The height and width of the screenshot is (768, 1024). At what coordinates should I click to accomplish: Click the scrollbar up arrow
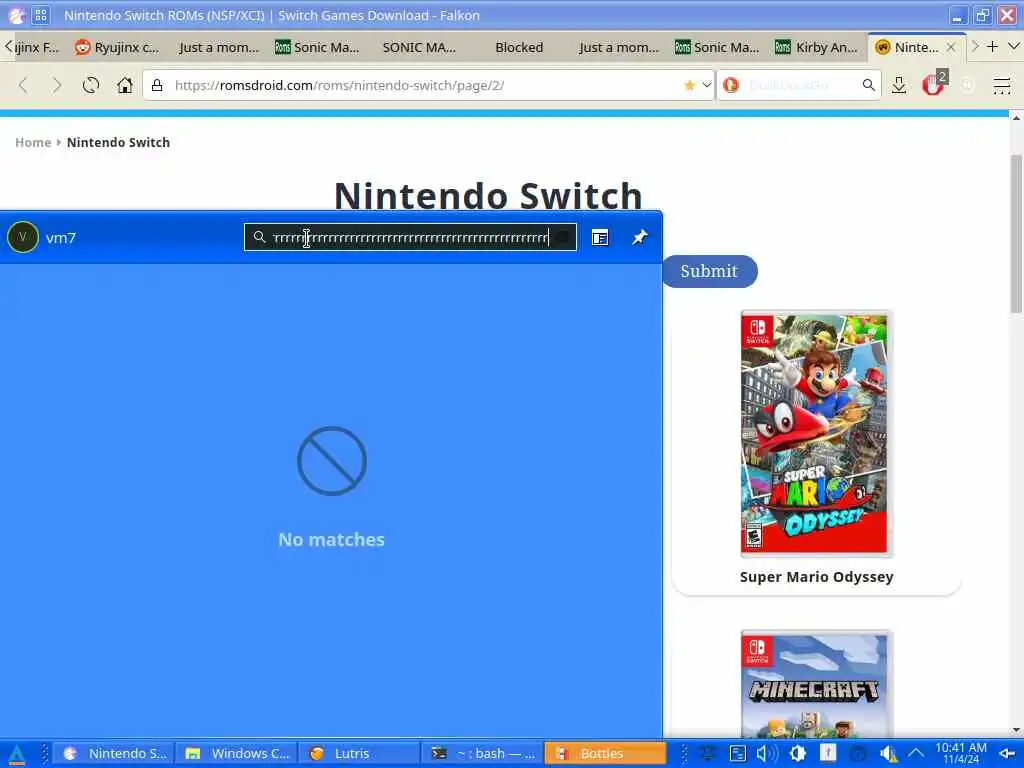(x=1016, y=118)
